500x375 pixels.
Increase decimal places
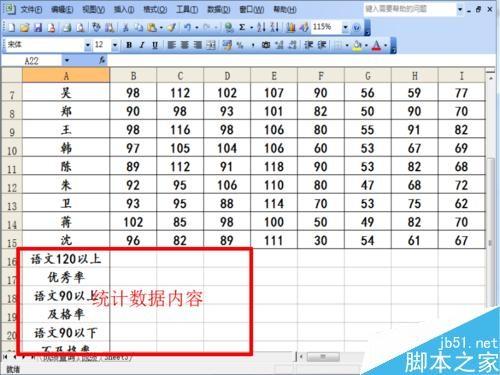[279, 45]
